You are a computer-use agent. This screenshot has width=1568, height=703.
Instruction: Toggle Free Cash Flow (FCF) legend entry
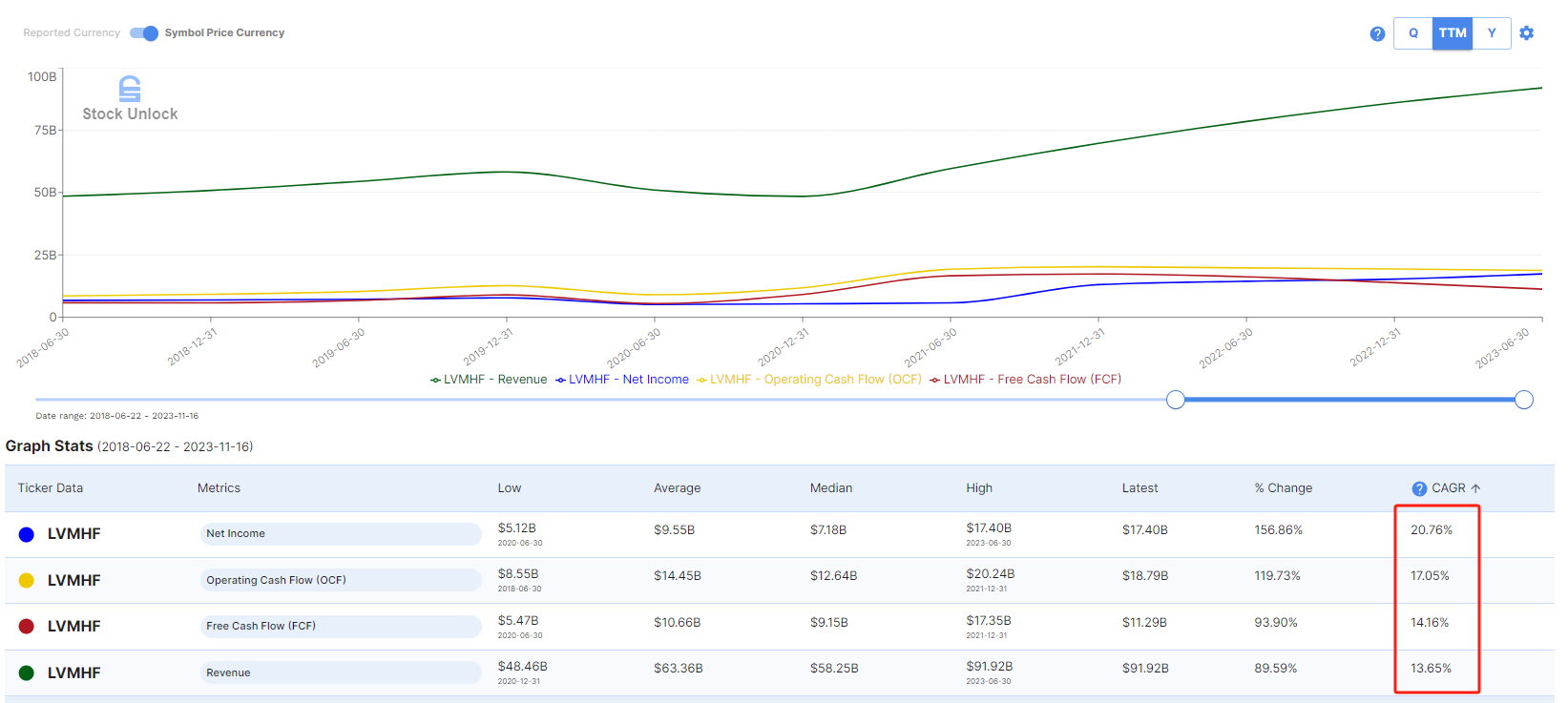click(1026, 380)
